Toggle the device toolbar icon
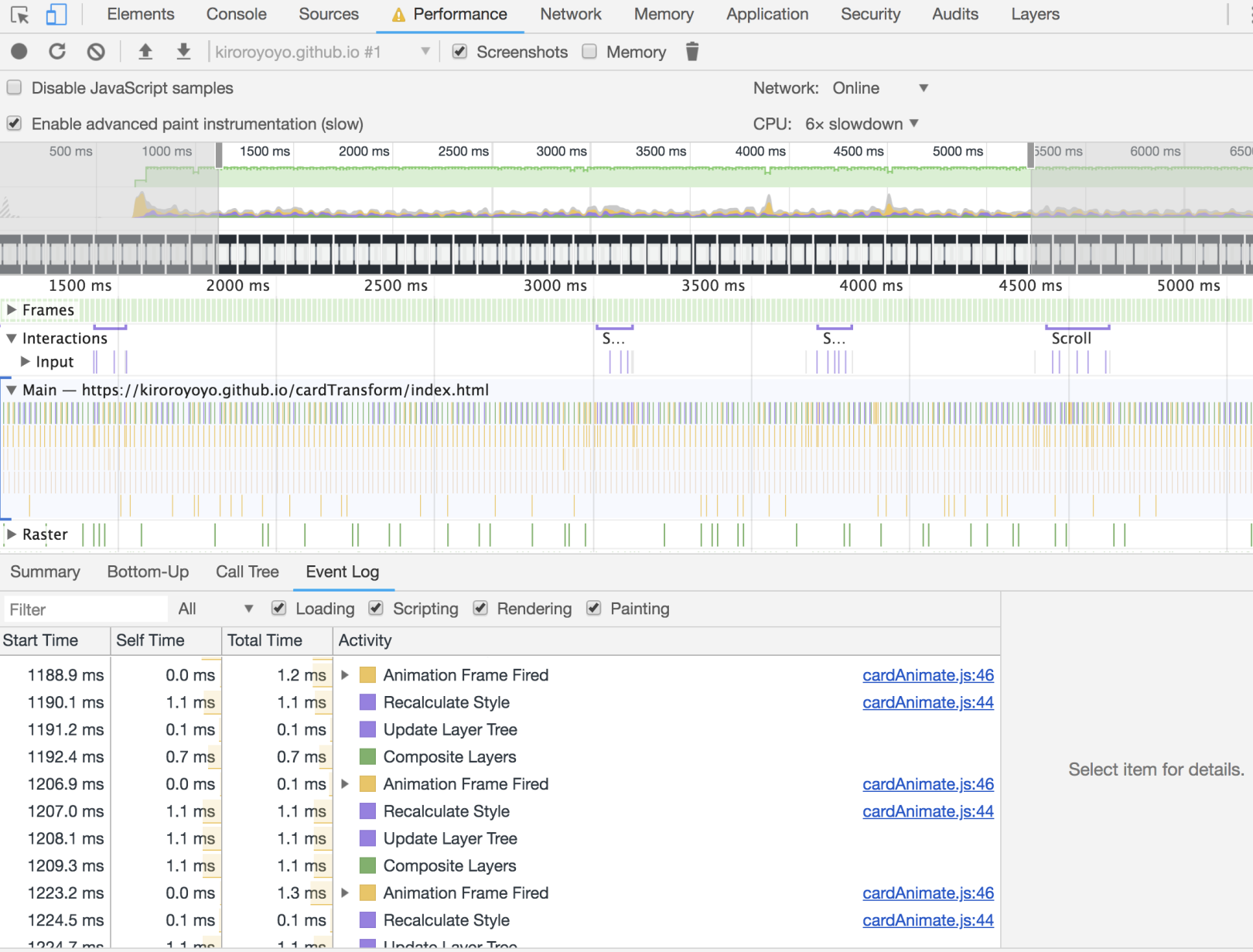1253x952 pixels. click(56, 15)
